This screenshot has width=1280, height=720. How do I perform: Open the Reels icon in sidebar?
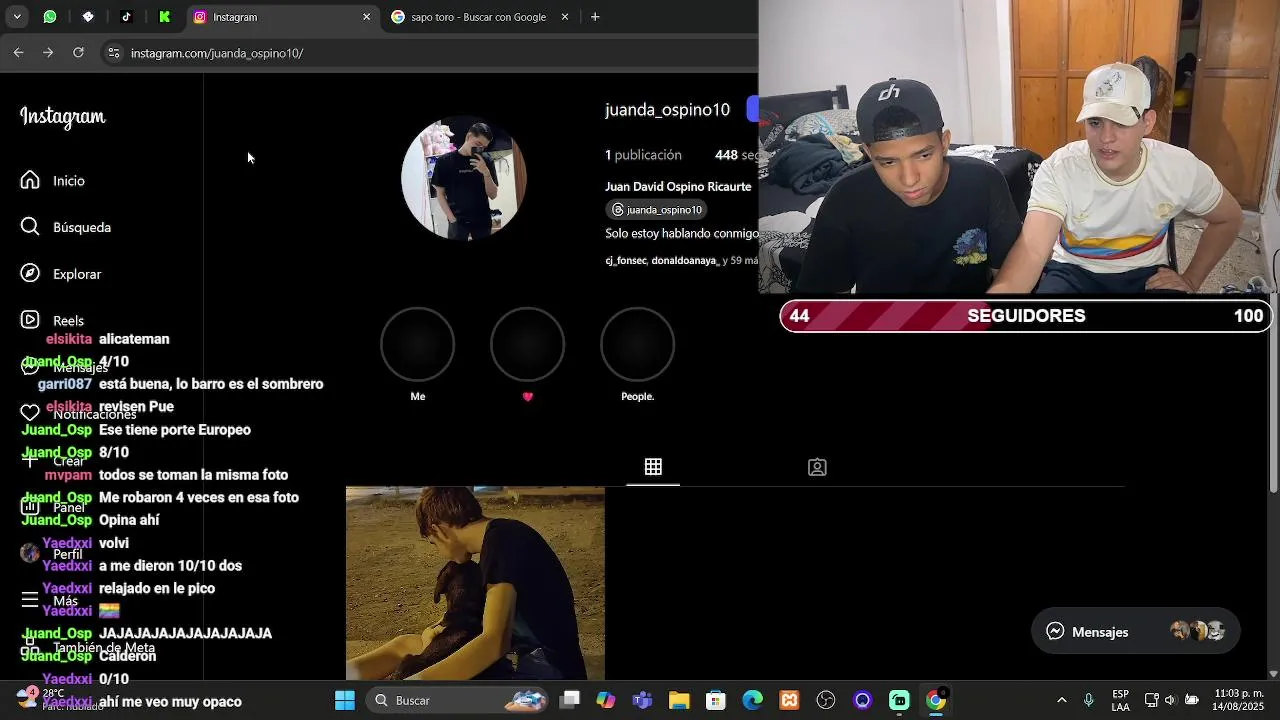(x=30, y=320)
